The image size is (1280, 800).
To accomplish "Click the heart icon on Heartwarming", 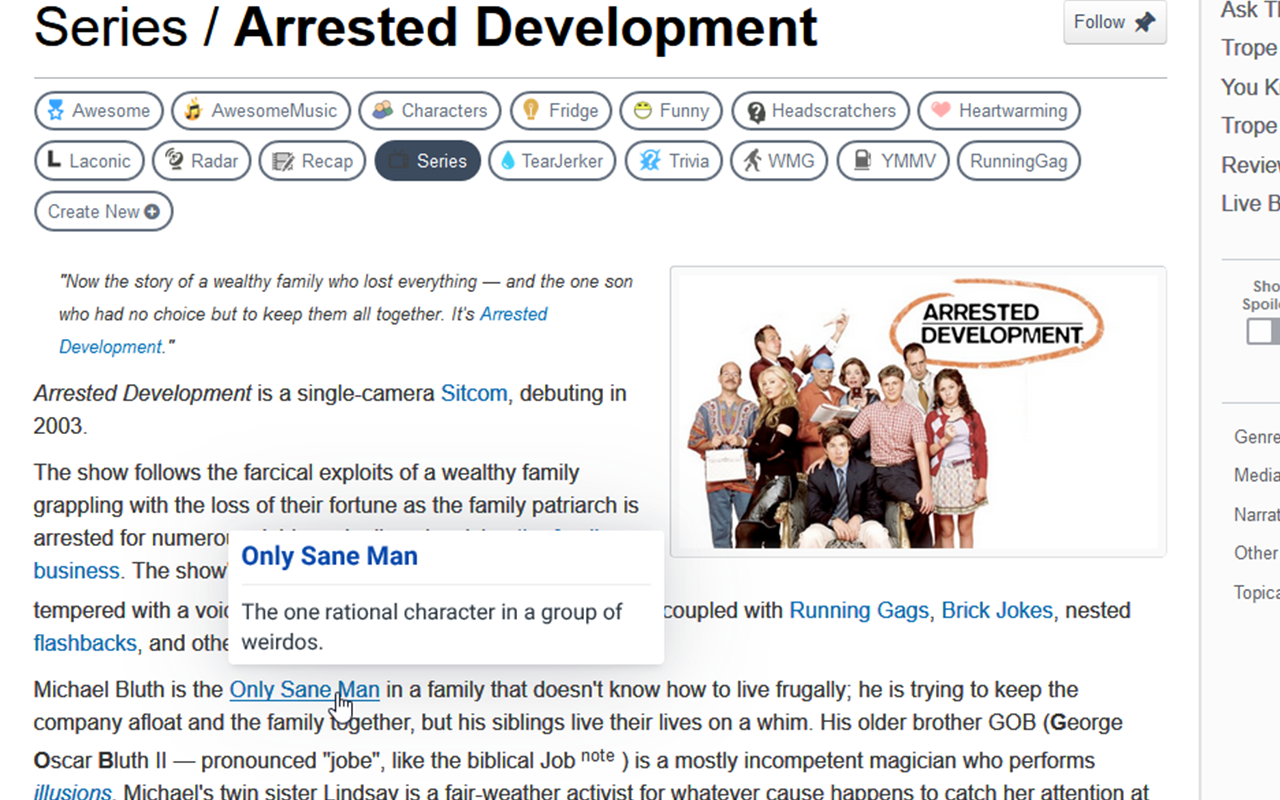I will coord(942,111).
